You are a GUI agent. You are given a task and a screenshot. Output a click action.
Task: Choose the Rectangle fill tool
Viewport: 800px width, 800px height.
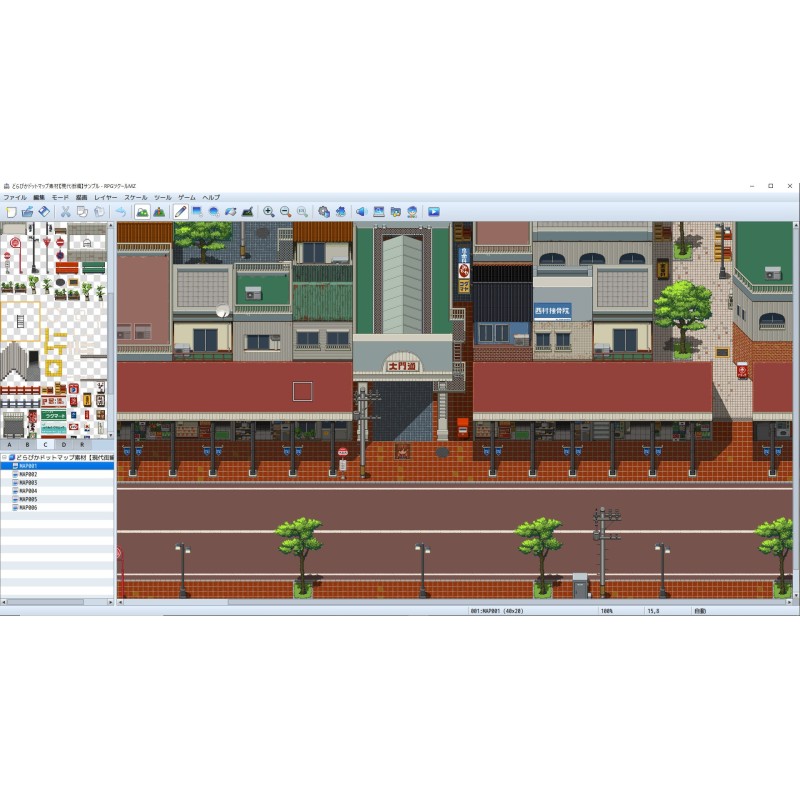click(197, 212)
